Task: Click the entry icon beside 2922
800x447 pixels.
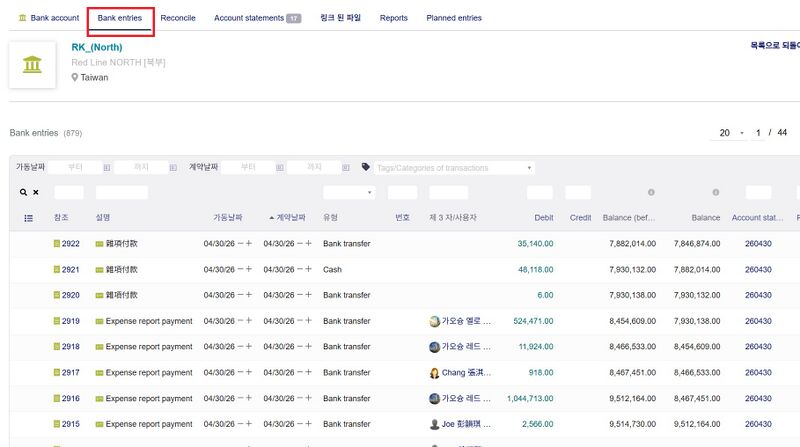Action: (x=57, y=243)
